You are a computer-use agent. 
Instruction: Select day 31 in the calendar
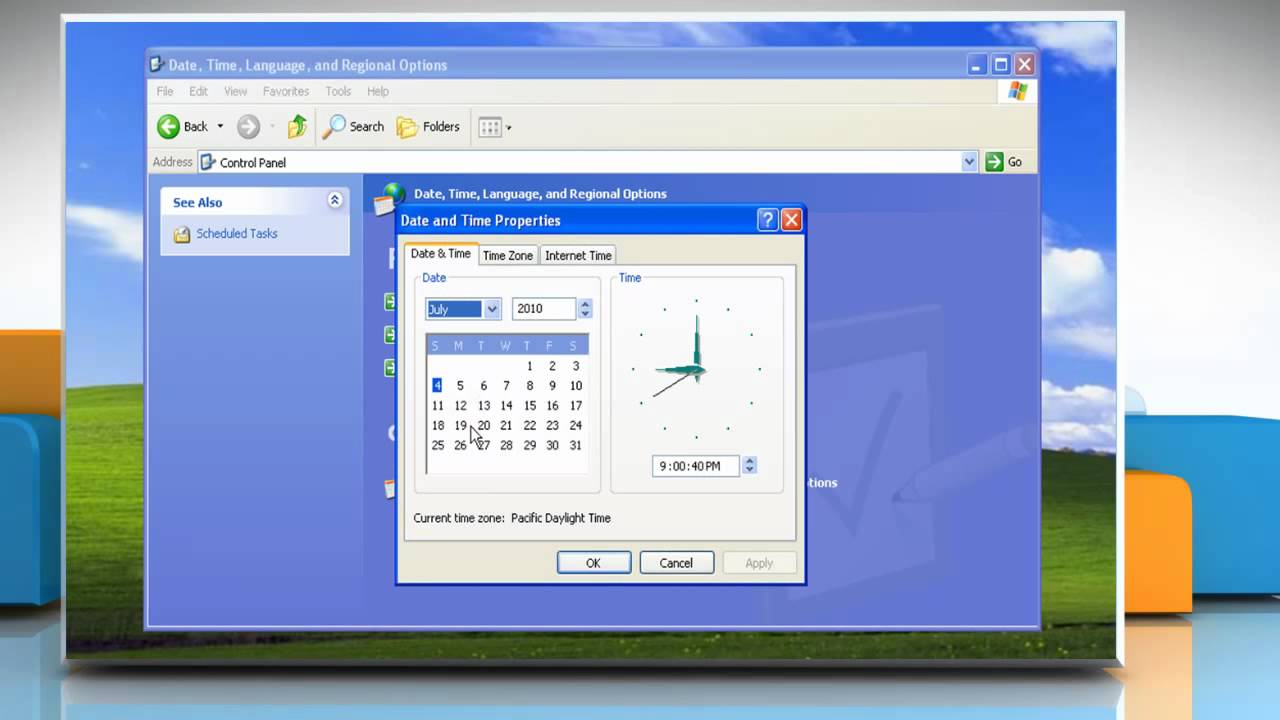coord(576,446)
